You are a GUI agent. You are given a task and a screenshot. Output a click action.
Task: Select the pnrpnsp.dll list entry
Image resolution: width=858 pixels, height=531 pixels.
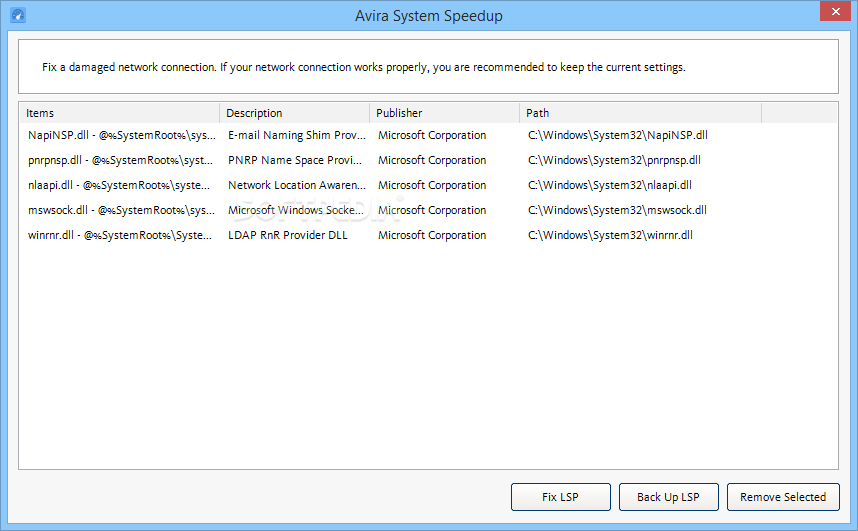click(428, 160)
